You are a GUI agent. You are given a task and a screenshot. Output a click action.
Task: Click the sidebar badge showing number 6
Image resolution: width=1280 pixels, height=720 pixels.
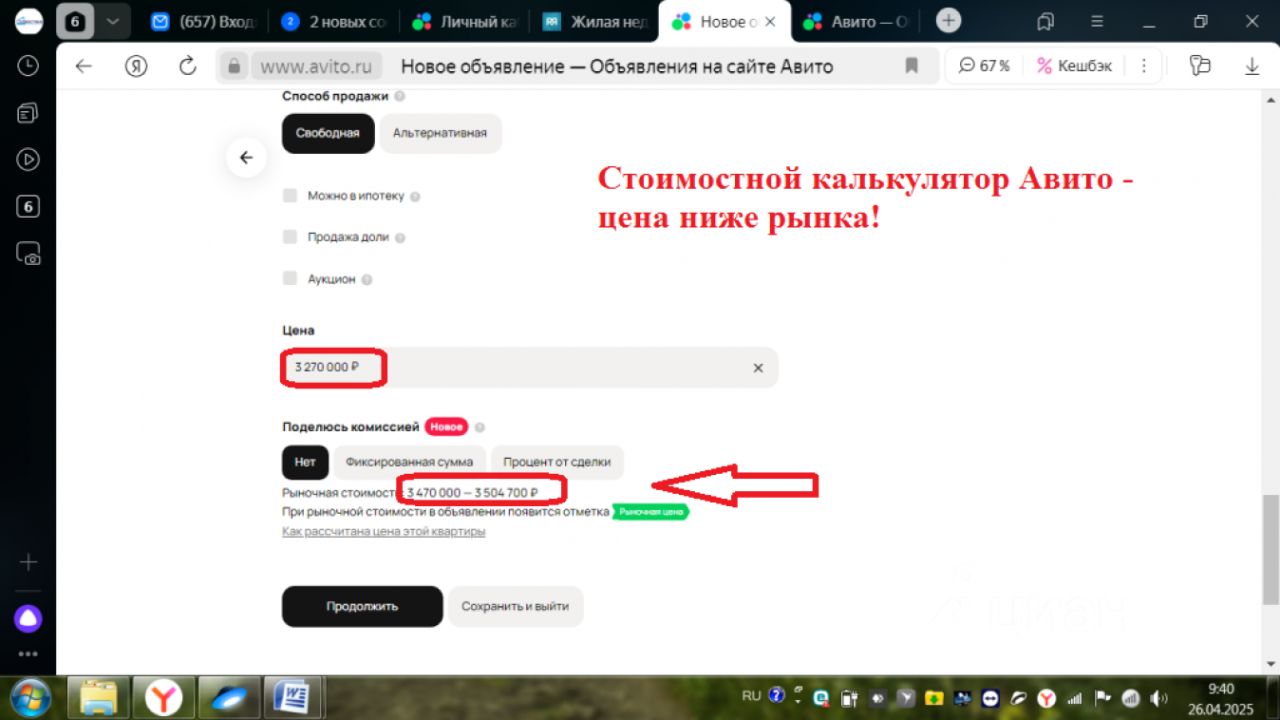point(28,206)
